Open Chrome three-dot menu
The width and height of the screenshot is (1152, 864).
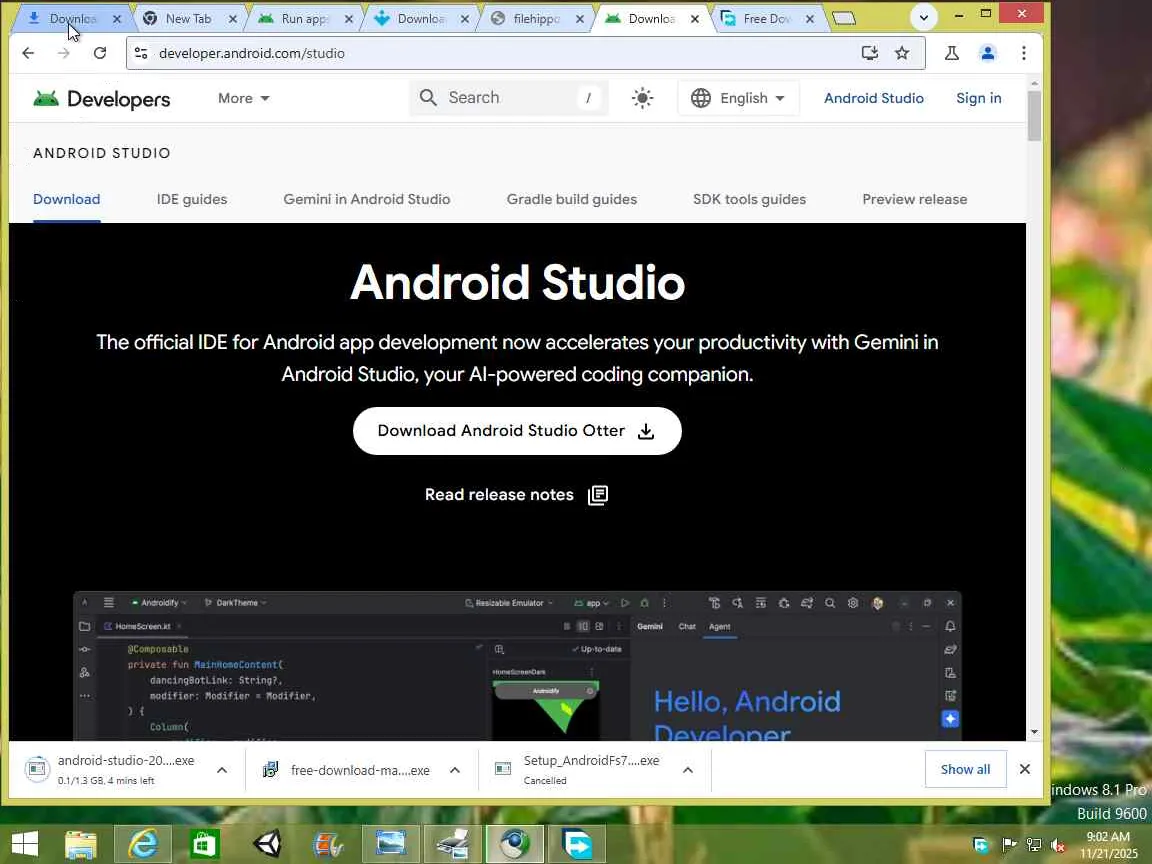(x=1023, y=53)
